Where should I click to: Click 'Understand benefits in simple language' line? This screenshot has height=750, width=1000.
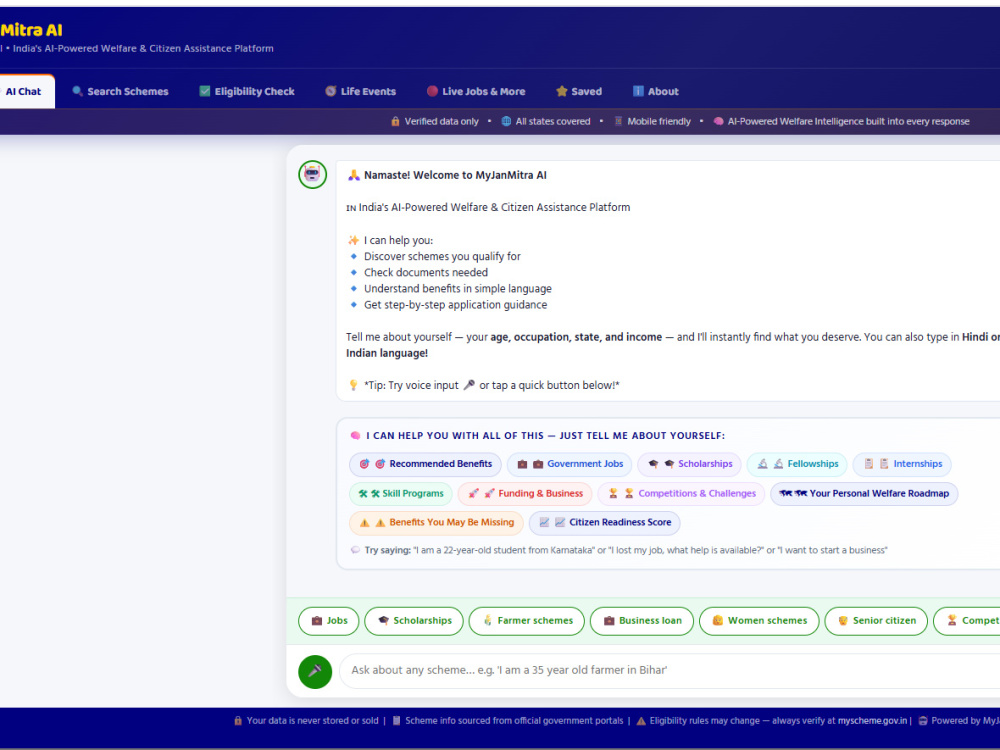point(458,289)
